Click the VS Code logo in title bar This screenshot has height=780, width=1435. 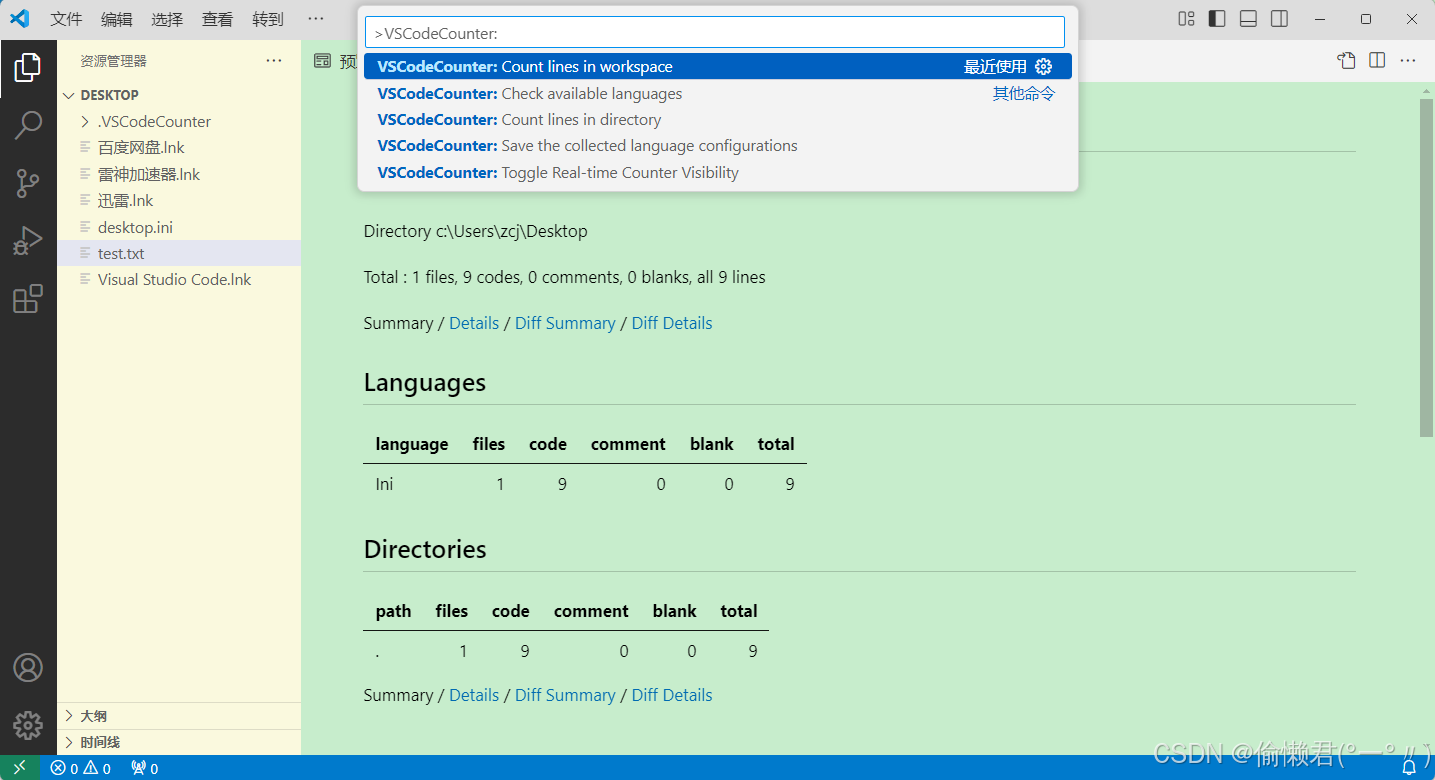[20, 18]
